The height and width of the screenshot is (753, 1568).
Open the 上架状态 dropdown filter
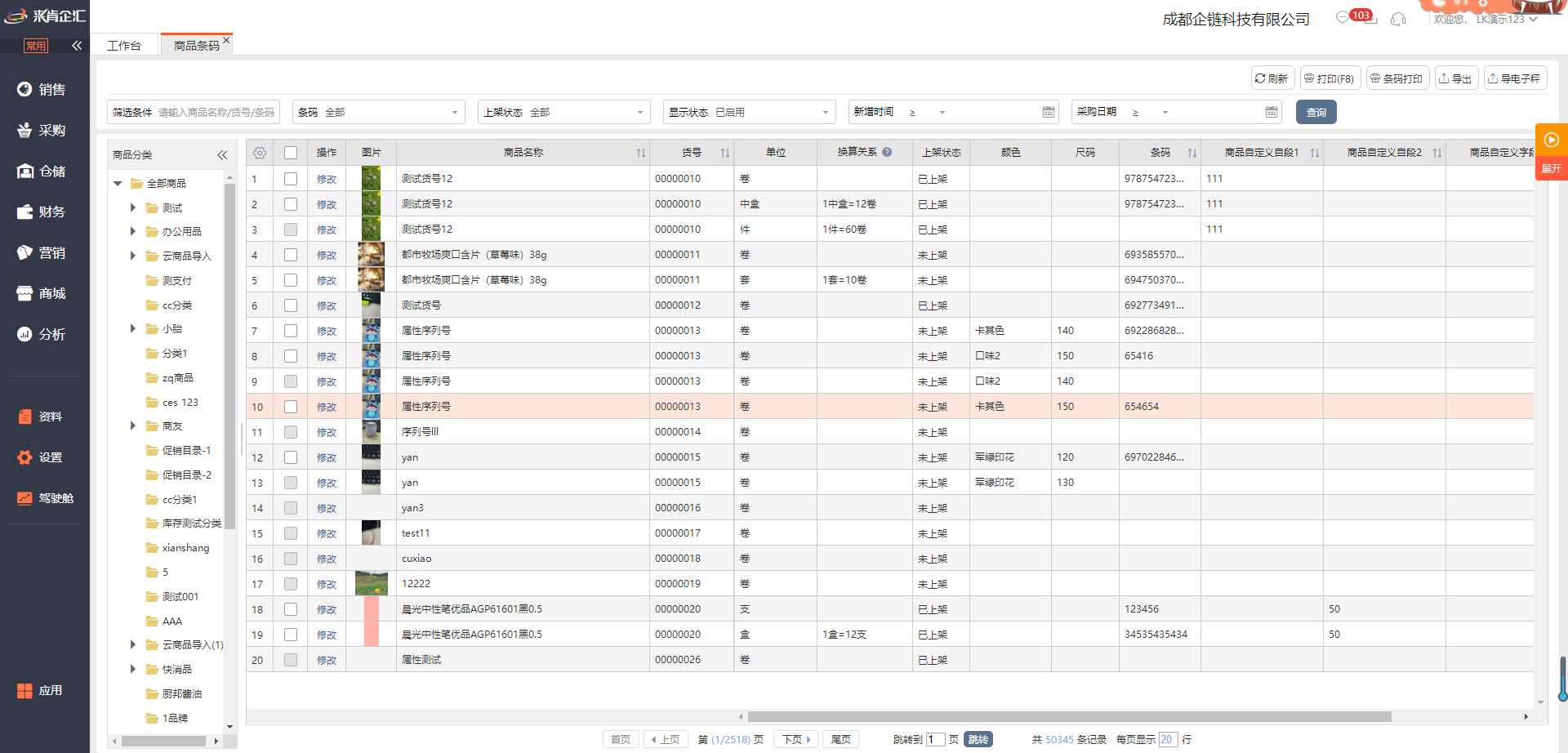pyautogui.click(x=563, y=112)
